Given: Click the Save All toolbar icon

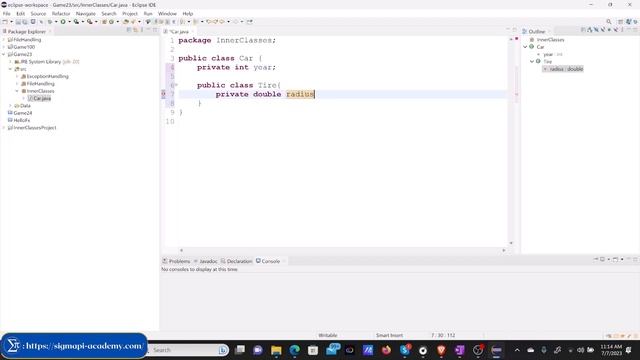Looking at the screenshot, I should click(x=25, y=22).
